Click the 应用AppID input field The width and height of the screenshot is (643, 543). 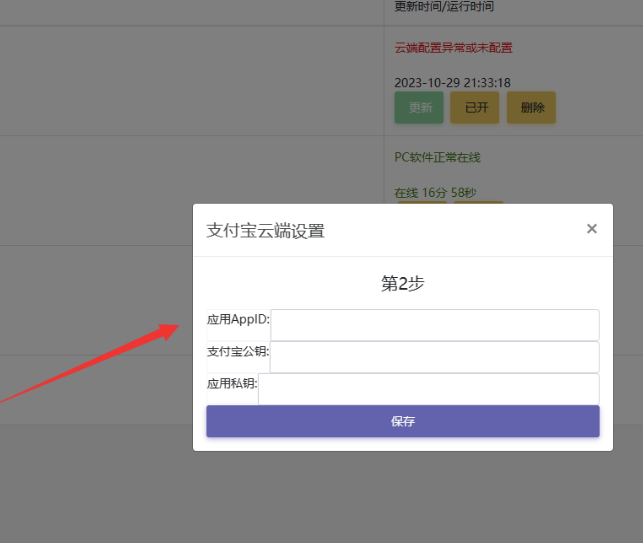tap(435, 325)
